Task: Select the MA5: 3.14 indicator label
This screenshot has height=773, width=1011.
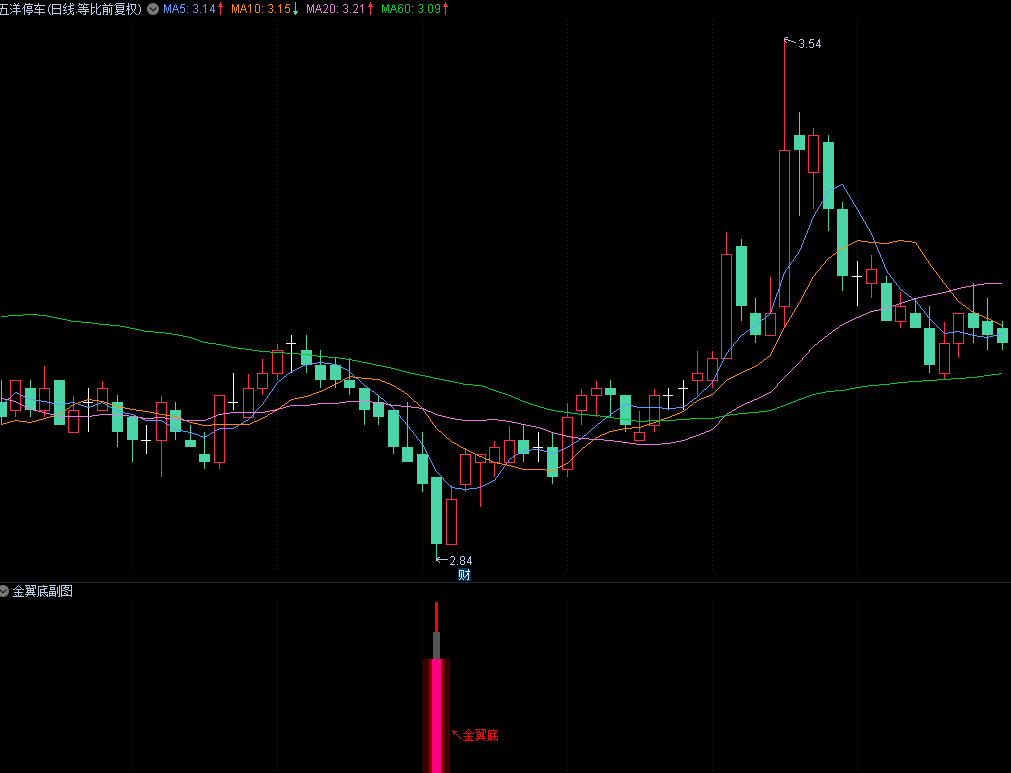Action: pyautogui.click(x=188, y=9)
